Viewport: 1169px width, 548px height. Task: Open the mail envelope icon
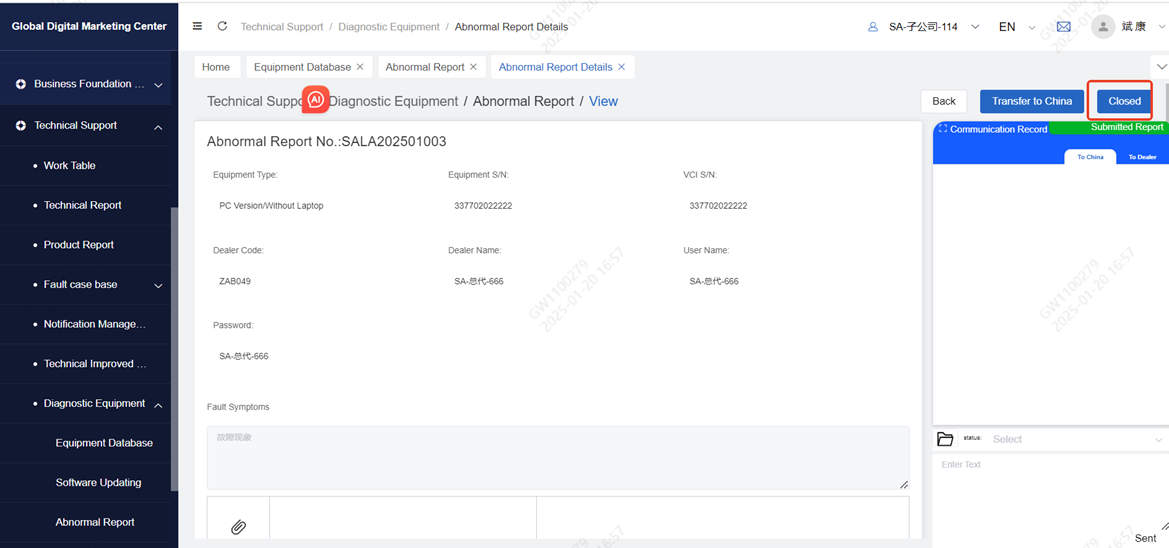[x=1063, y=27]
